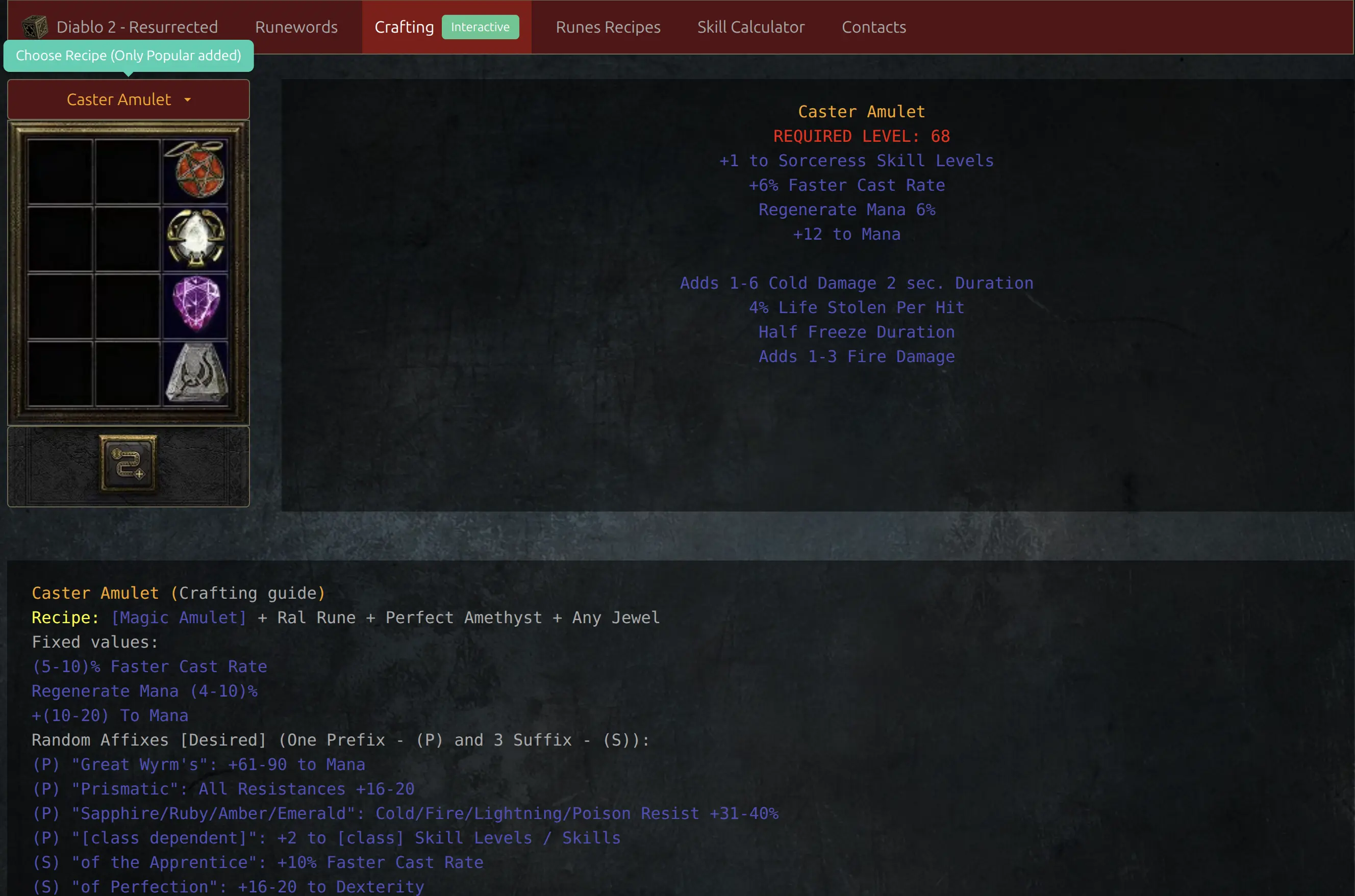Click the Contacts nav link
This screenshot has height=896, width=1355.
point(873,27)
